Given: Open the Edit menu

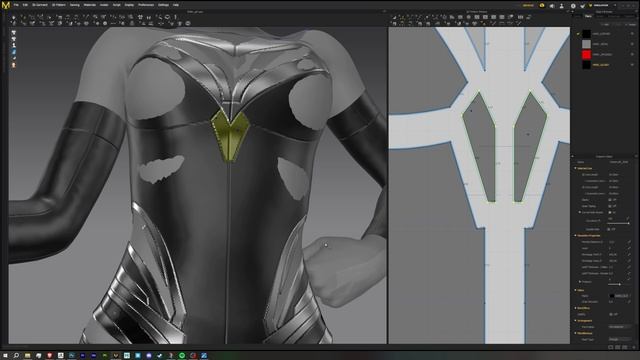Looking at the screenshot, I should pyautogui.click(x=25, y=5).
